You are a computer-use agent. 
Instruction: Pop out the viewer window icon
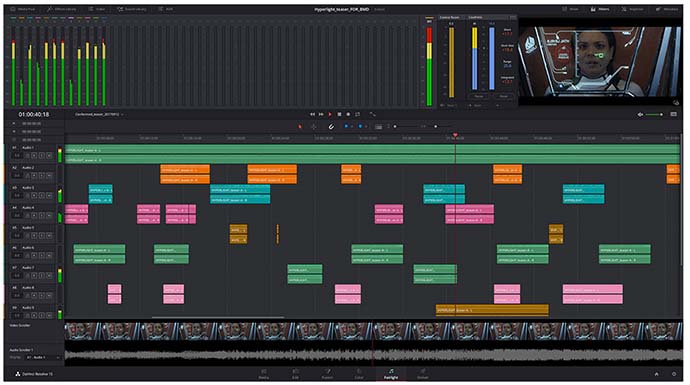click(x=676, y=103)
